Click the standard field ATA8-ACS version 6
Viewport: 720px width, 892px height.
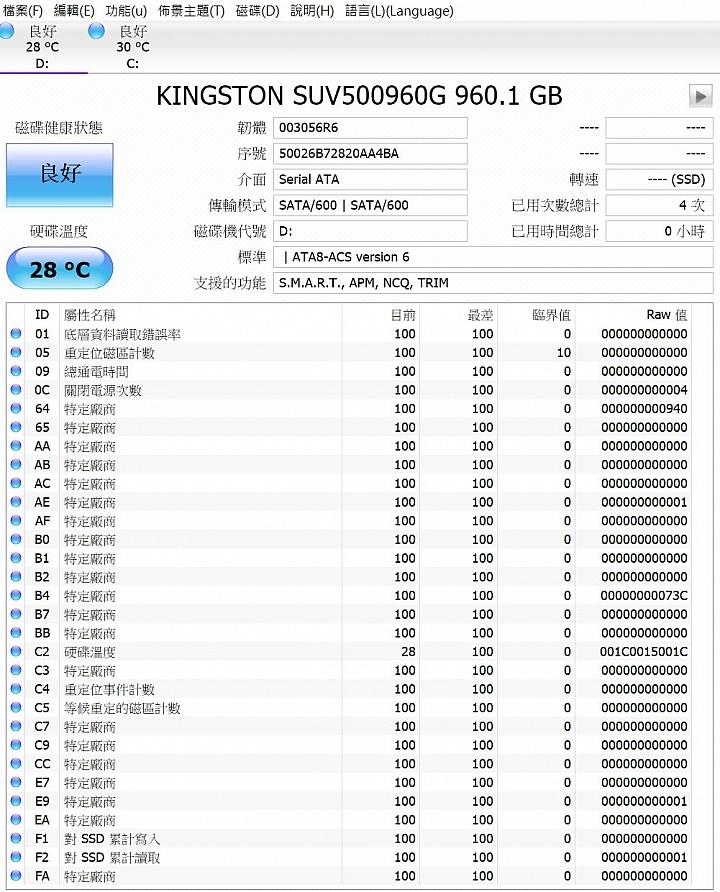pos(493,257)
